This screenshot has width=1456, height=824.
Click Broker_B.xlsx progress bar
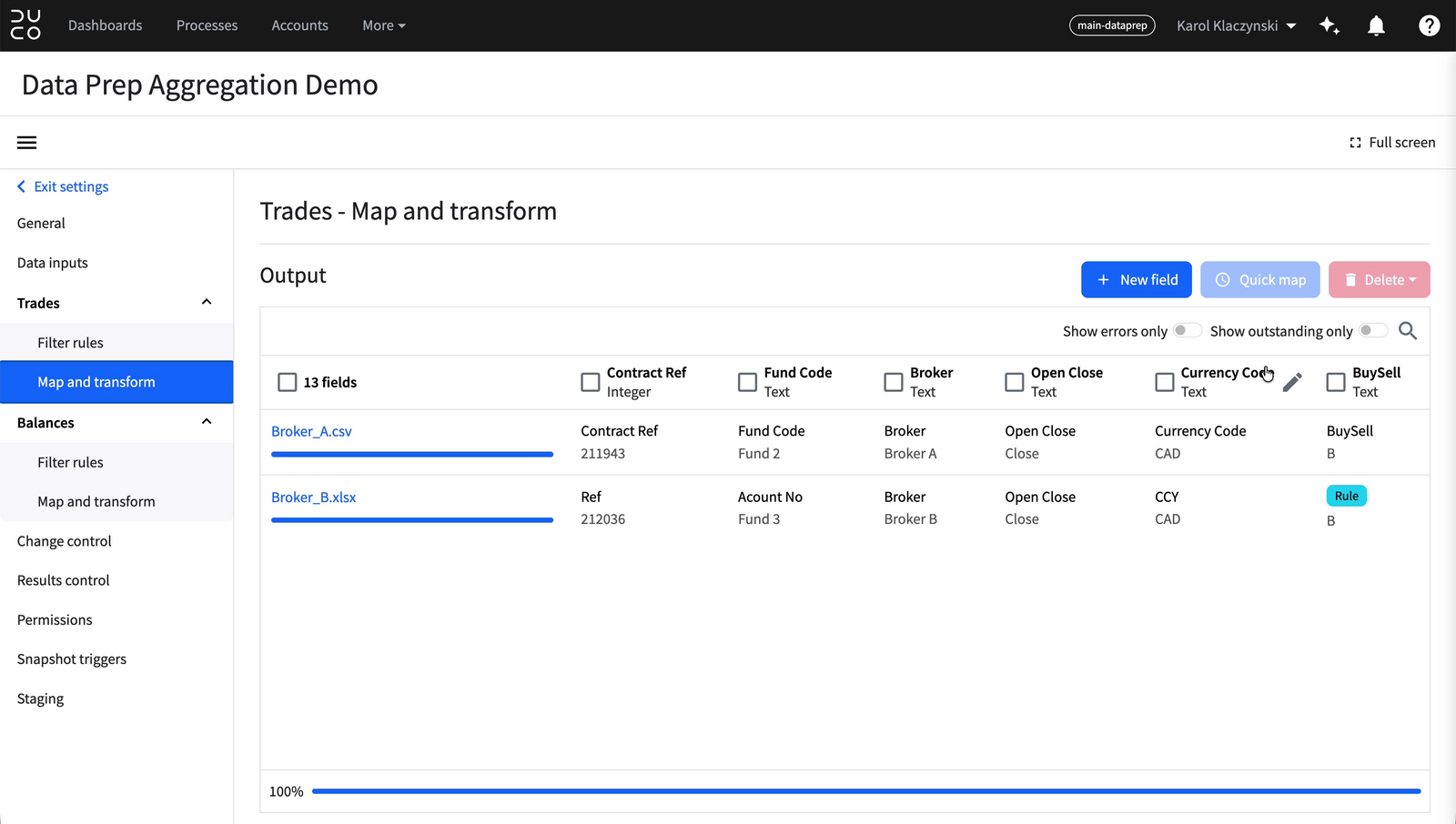pos(412,520)
